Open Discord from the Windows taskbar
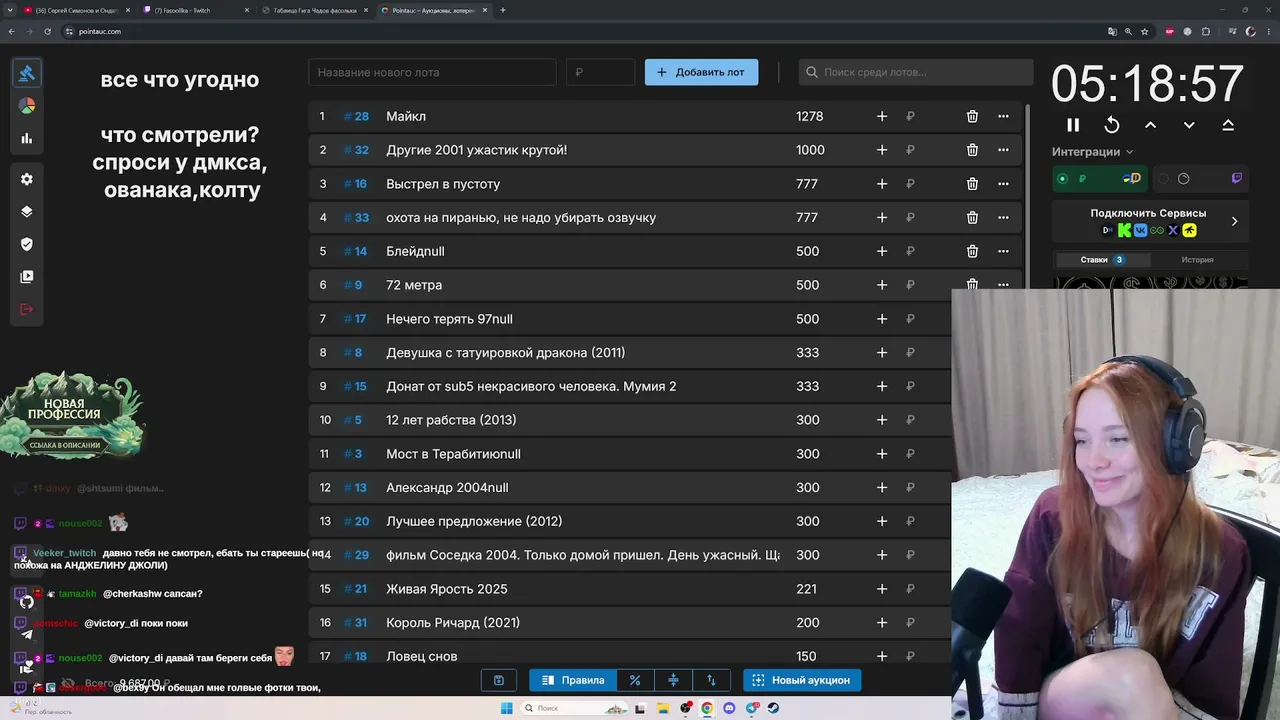The height and width of the screenshot is (720, 1280). click(729, 708)
